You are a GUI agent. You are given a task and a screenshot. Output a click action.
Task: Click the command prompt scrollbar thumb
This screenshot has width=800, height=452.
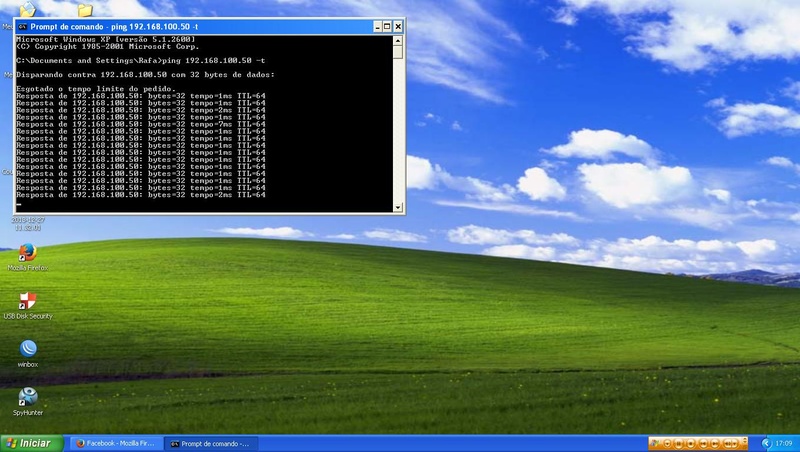tap(398, 52)
